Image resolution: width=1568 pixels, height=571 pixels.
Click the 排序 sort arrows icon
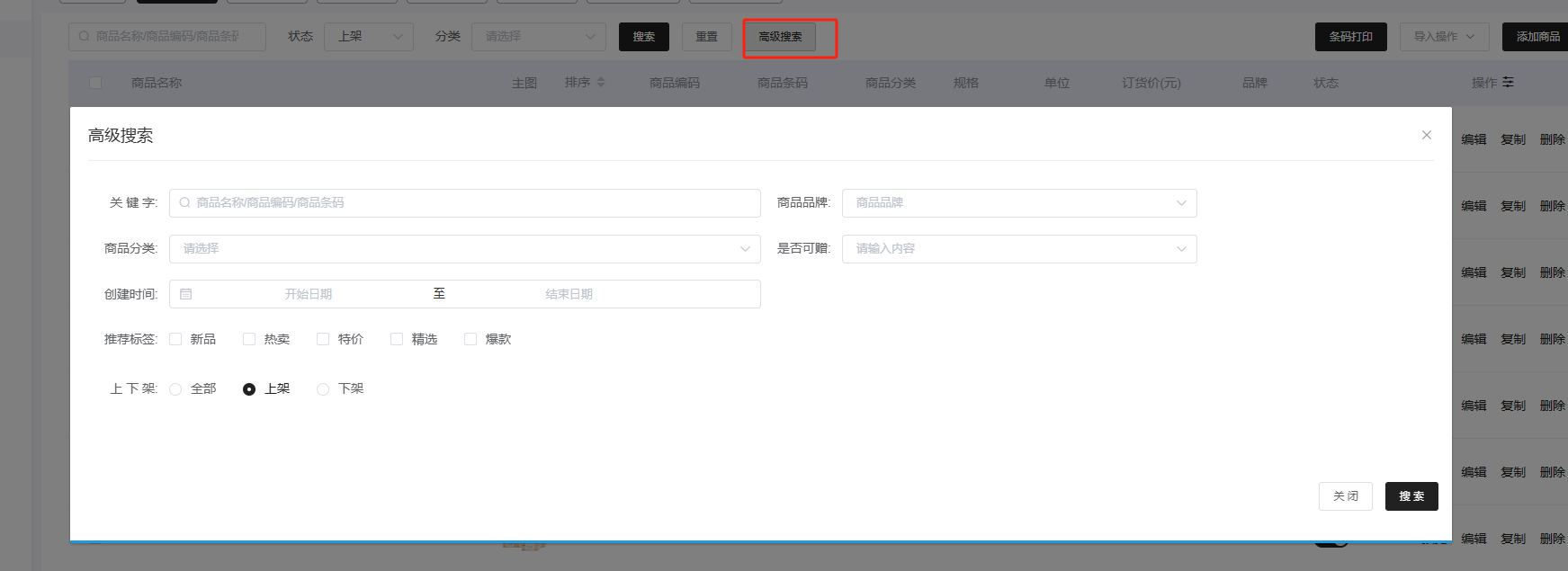(601, 83)
